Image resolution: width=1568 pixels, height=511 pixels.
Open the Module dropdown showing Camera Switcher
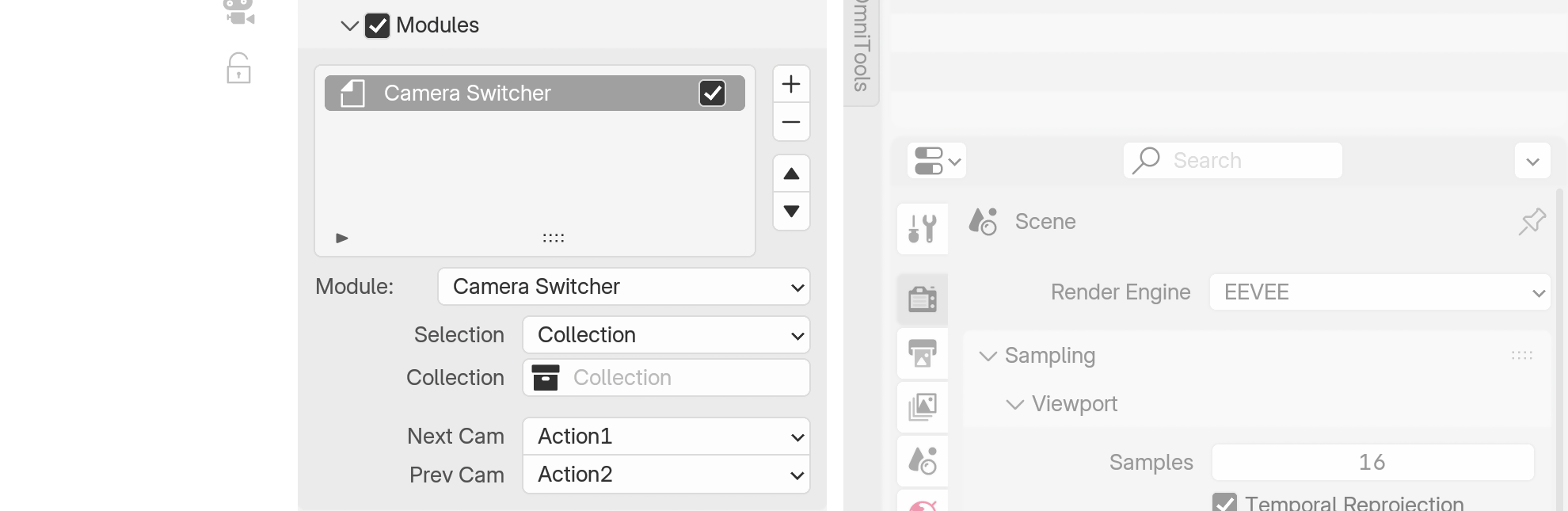click(x=623, y=287)
